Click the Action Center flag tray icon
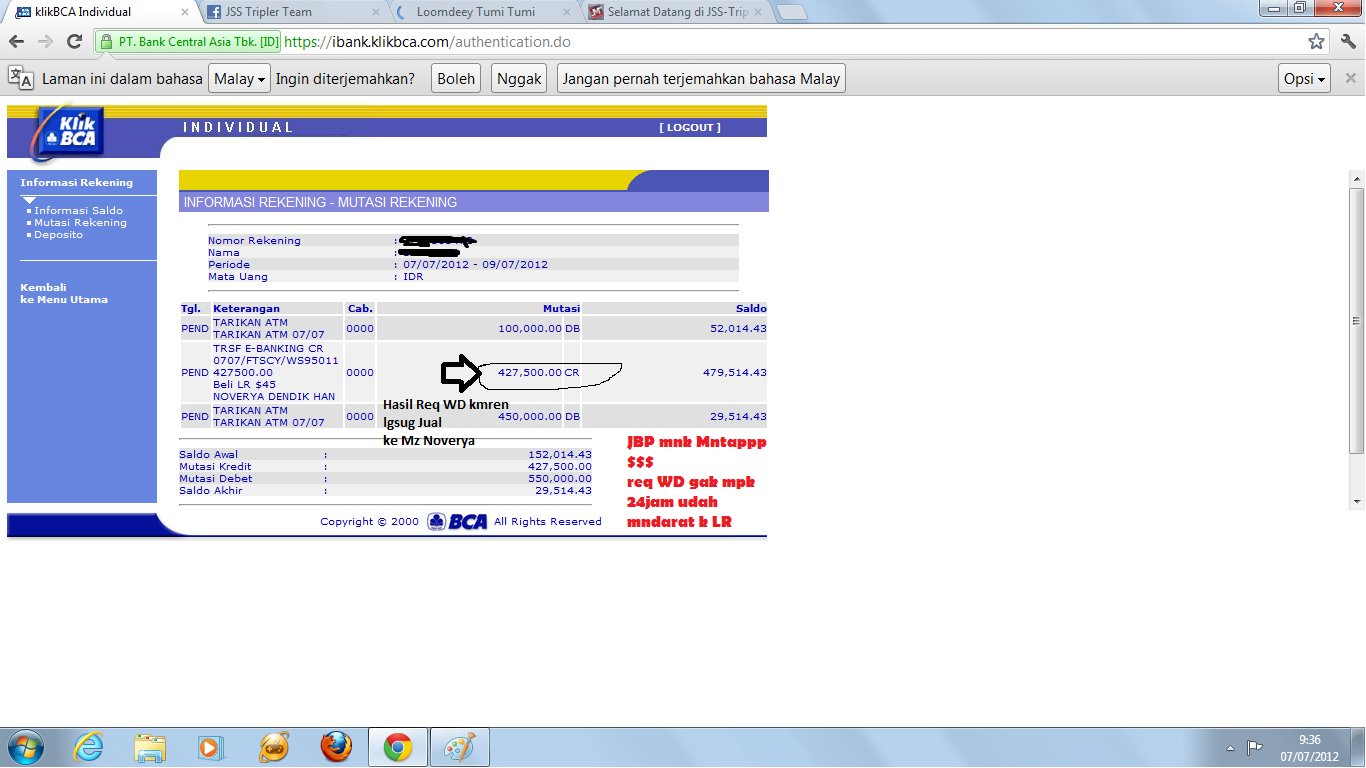Screen dimensions: 1366x768 click(1254, 747)
